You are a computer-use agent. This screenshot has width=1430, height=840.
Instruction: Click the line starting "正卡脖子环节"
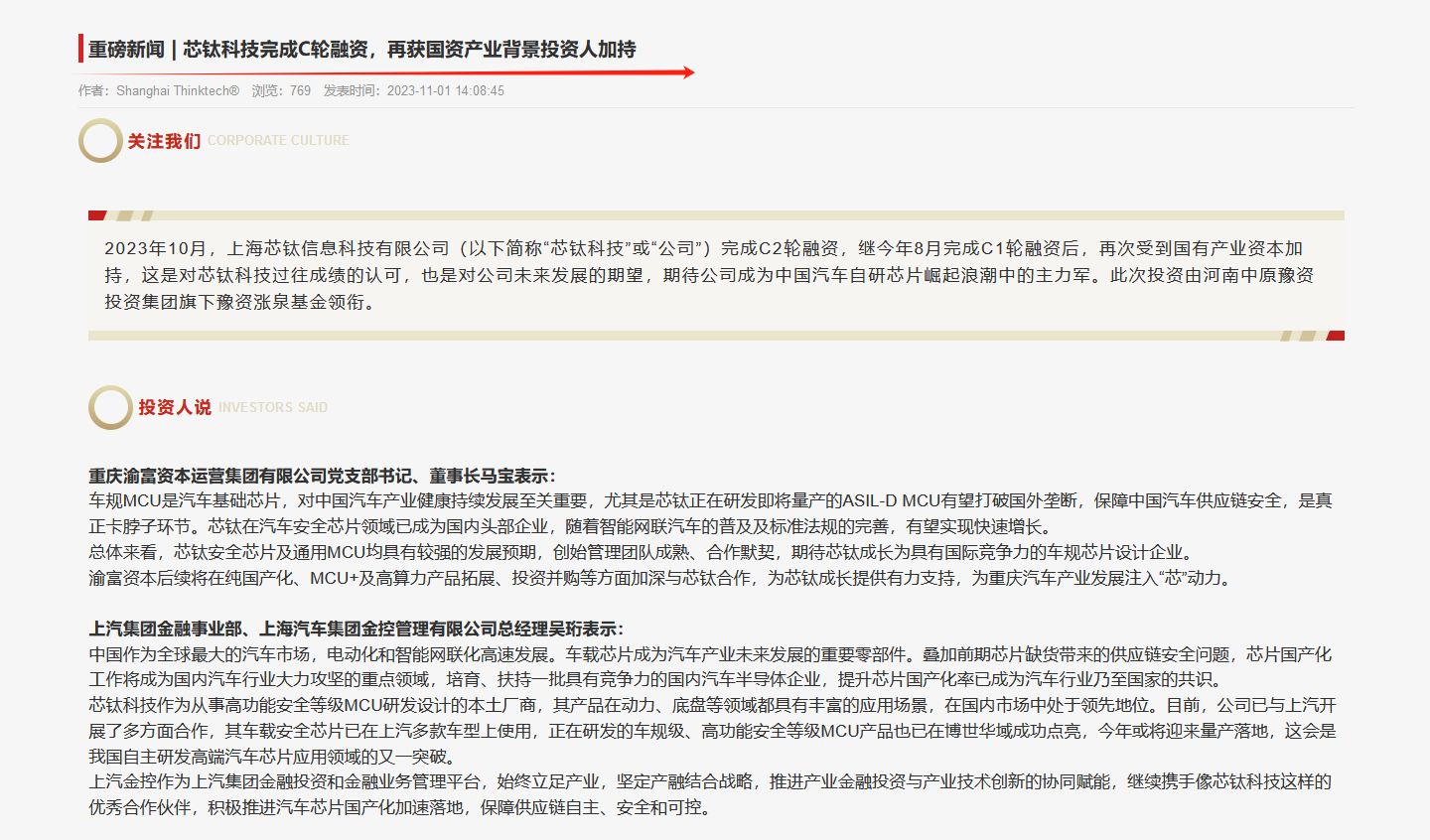pyautogui.click(x=570, y=527)
